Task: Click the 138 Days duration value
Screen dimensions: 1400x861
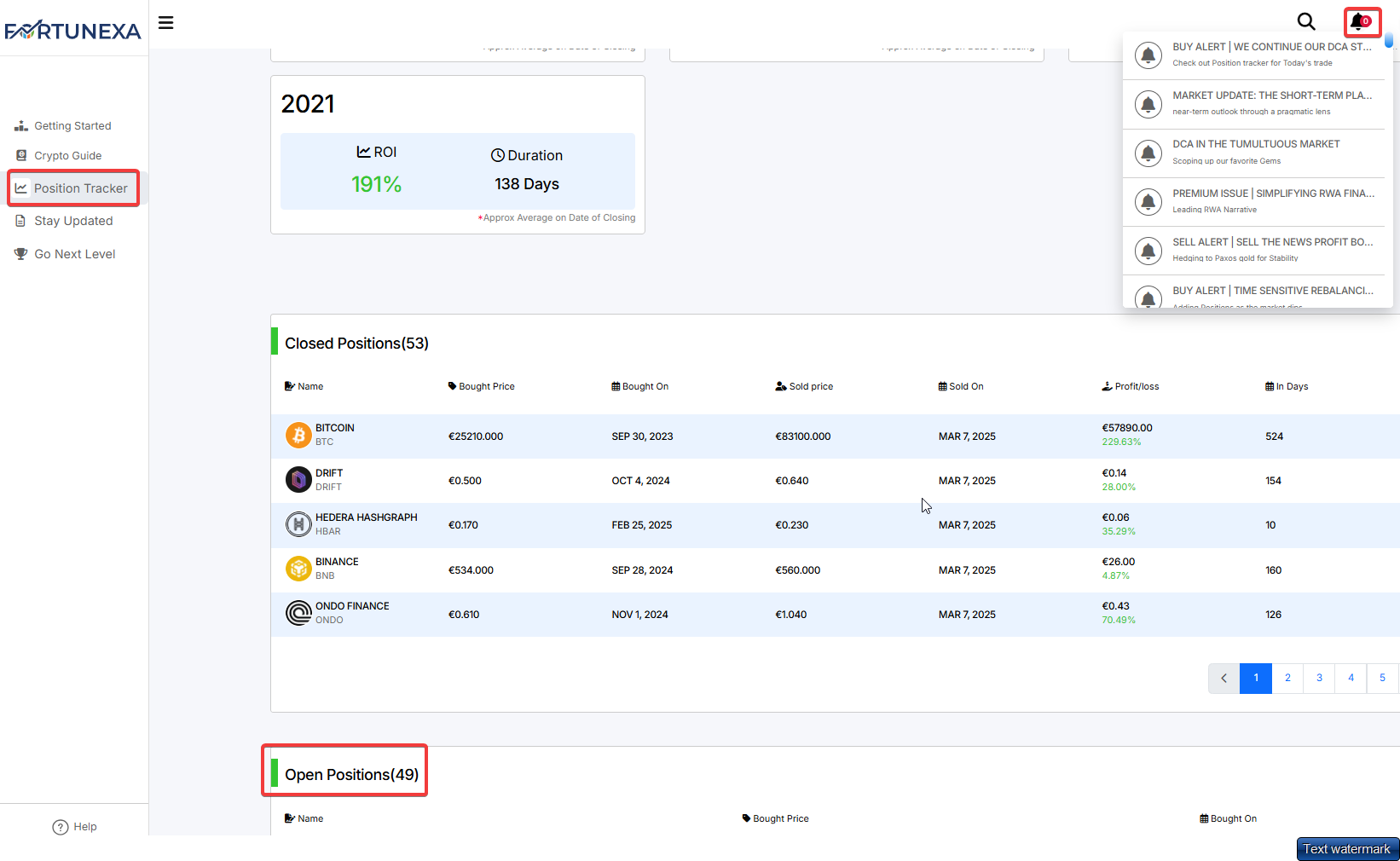Action: [x=527, y=184]
